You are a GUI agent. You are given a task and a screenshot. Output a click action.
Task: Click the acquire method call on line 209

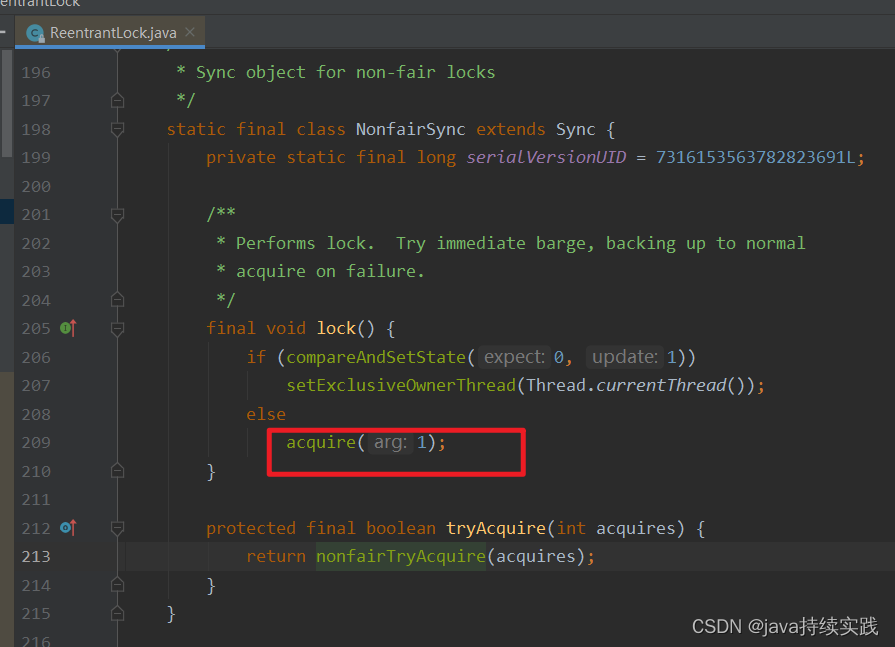pos(321,443)
